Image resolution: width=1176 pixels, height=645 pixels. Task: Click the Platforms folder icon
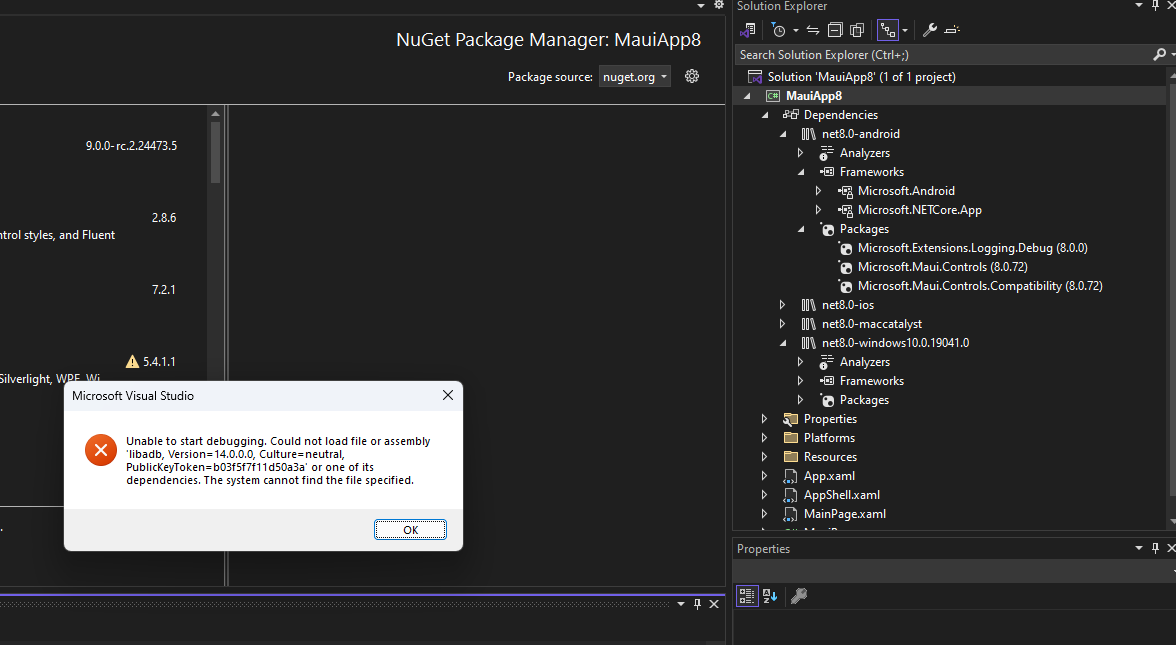pos(790,437)
